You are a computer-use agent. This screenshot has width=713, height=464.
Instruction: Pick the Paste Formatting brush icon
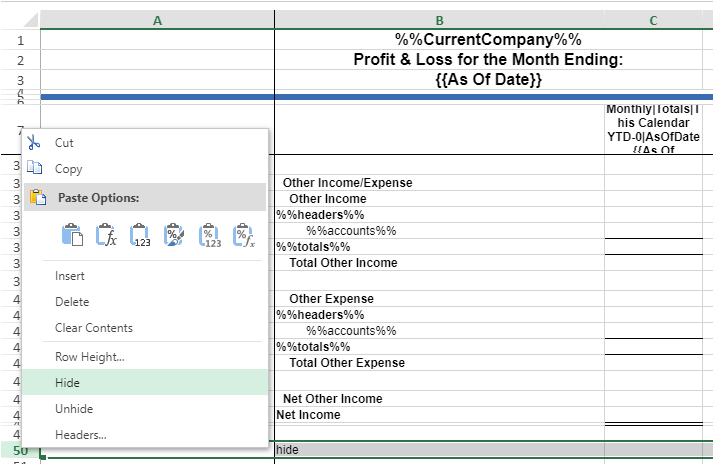click(174, 236)
